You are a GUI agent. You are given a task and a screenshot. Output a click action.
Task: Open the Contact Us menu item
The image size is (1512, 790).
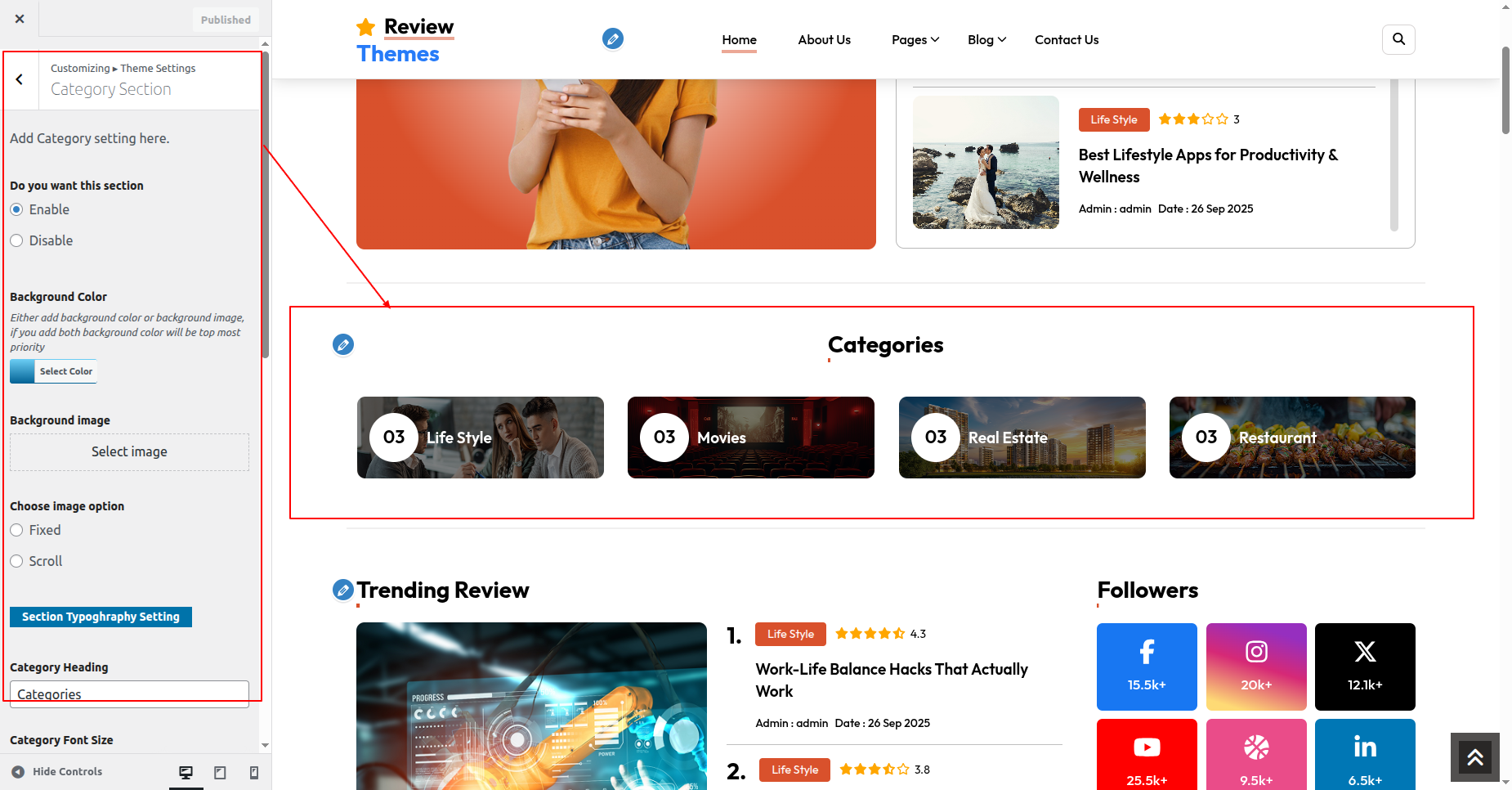point(1067,40)
